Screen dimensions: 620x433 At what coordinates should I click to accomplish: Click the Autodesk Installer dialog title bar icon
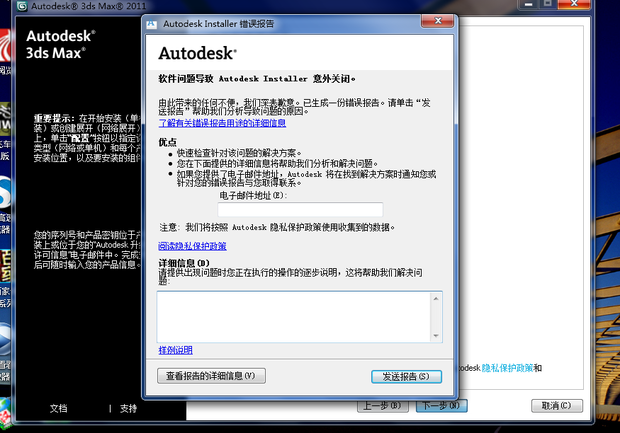pyautogui.click(x=151, y=24)
